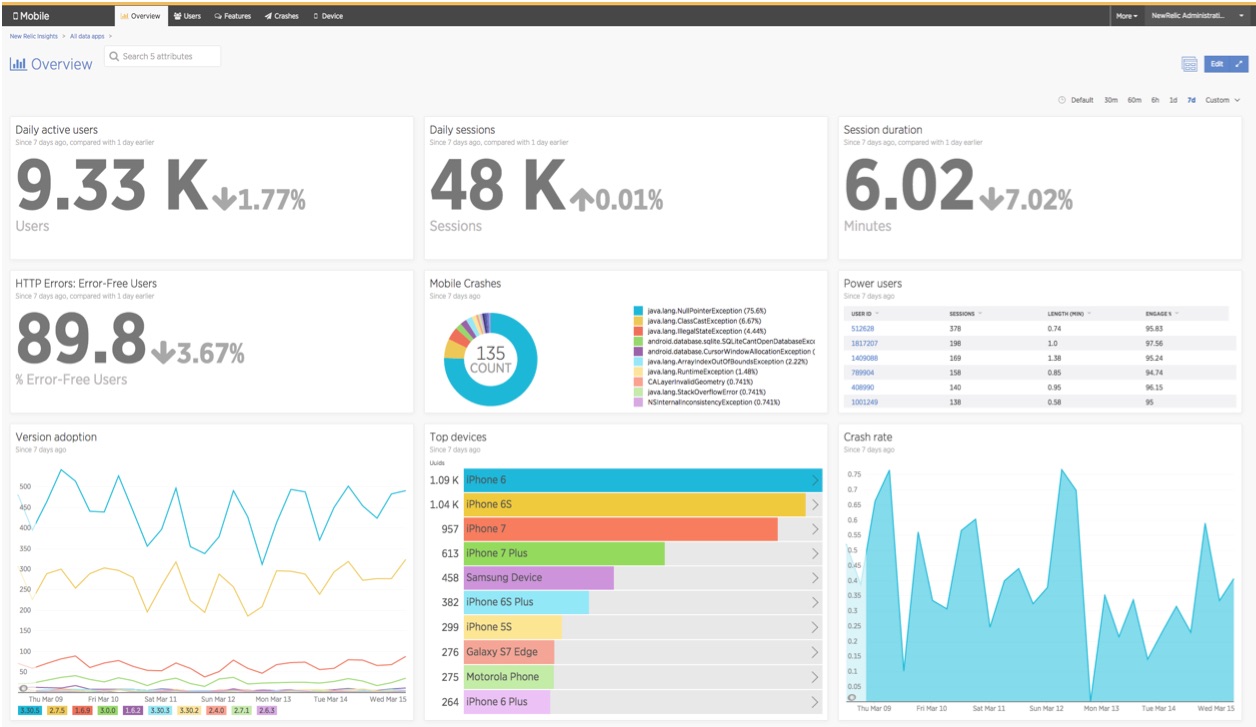The width and height of the screenshot is (1256, 727).
Task: Click the Mobile app title
Action: pos(31,16)
